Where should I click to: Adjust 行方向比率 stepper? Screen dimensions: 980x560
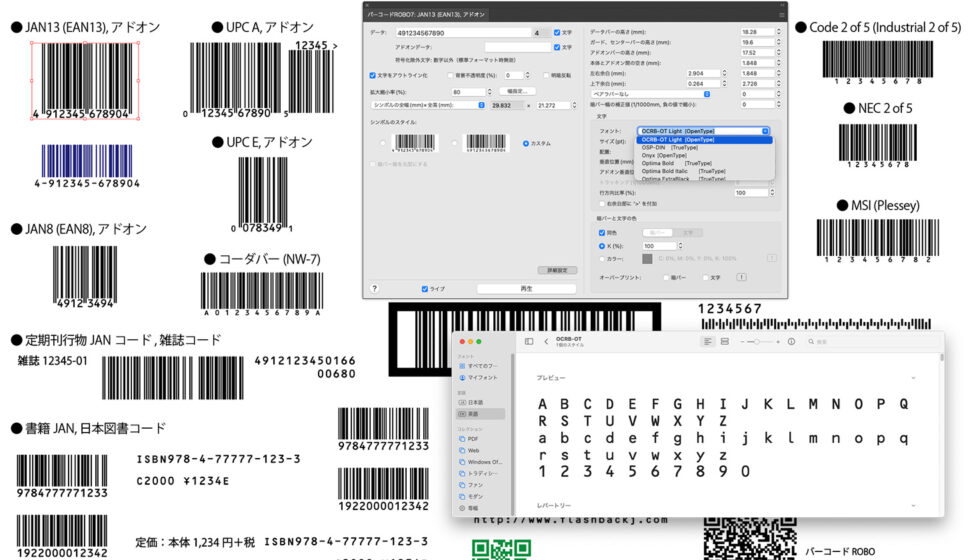point(772,192)
